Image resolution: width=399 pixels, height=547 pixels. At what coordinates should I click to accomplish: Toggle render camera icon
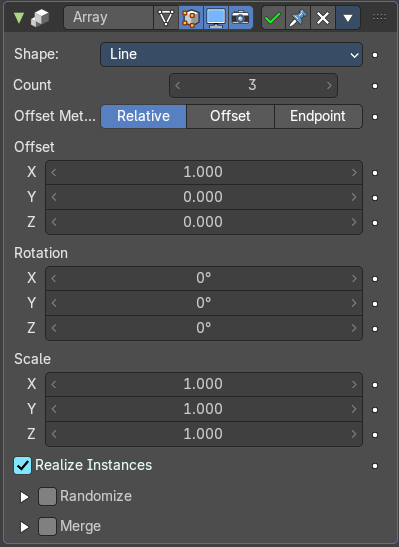pyautogui.click(x=241, y=17)
